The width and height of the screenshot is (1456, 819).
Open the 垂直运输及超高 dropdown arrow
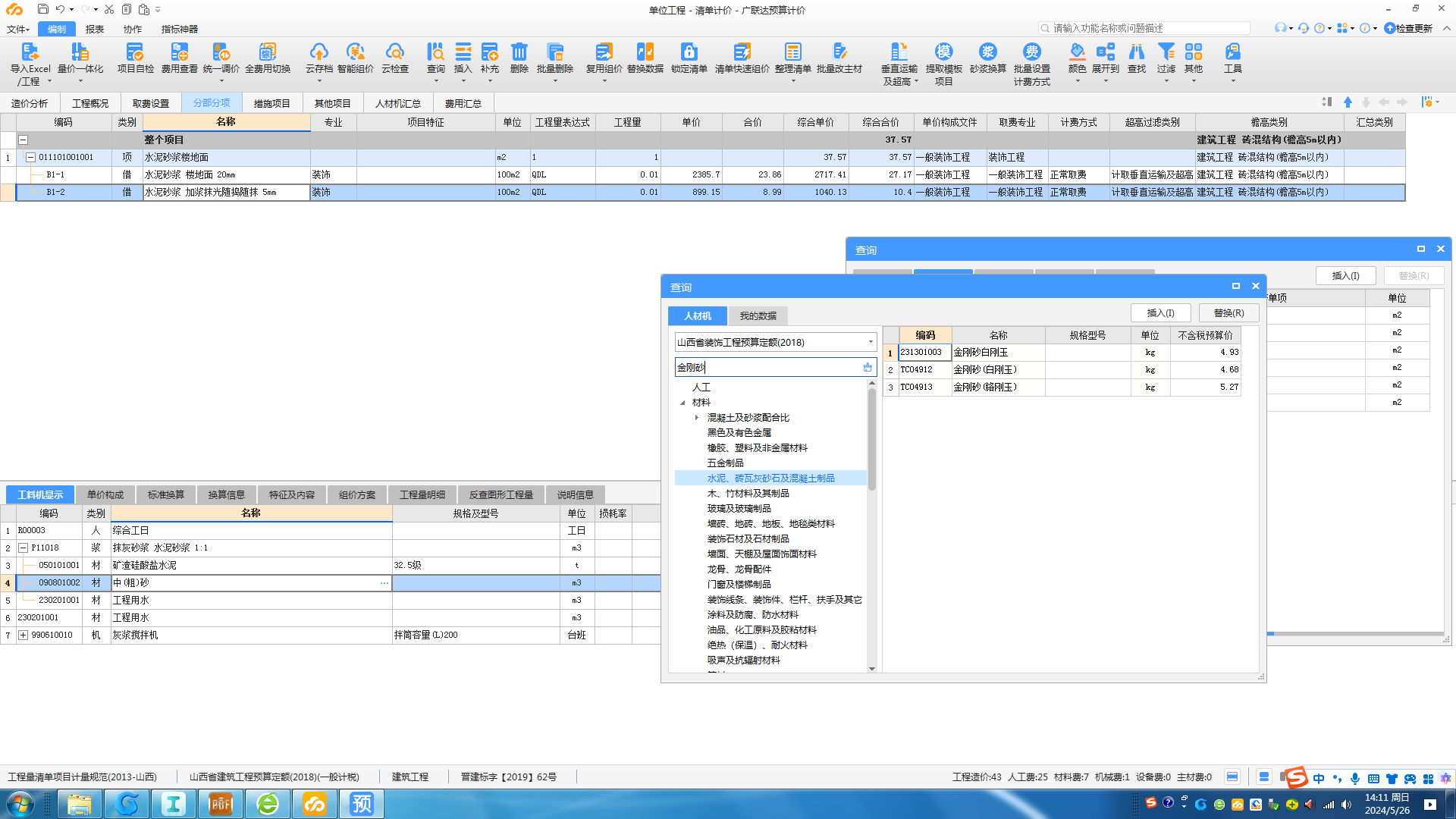(x=916, y=81)
